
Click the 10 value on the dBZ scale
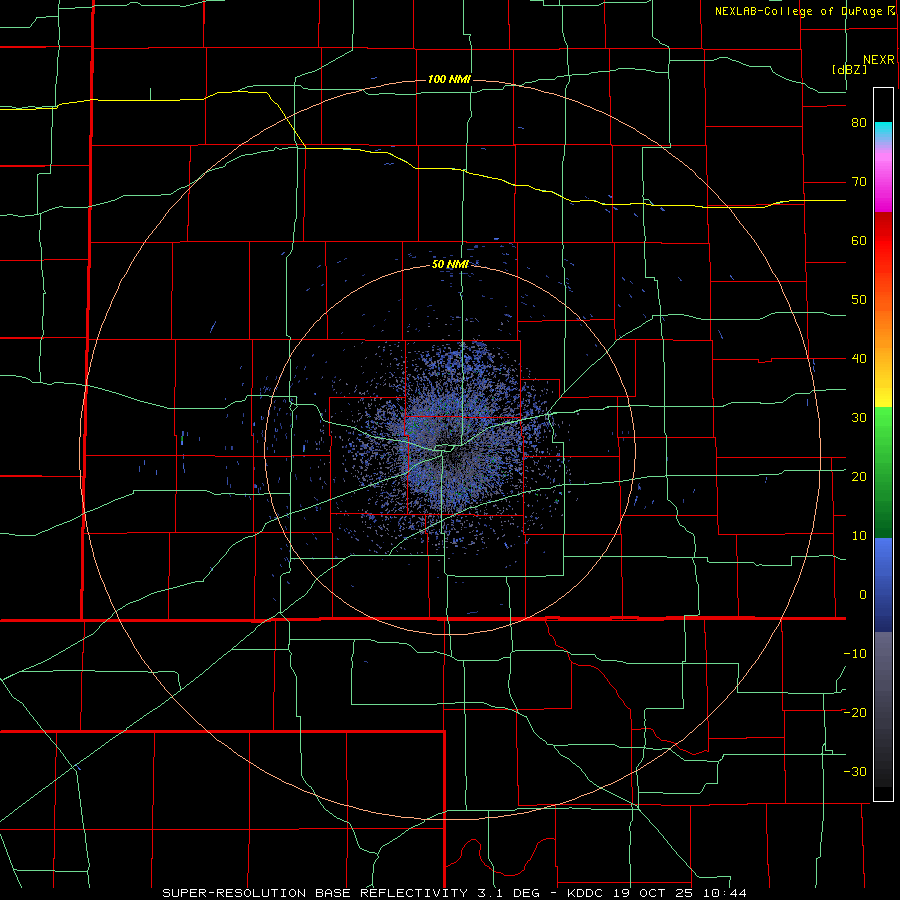pyautogui.click(x=859, y=536)
